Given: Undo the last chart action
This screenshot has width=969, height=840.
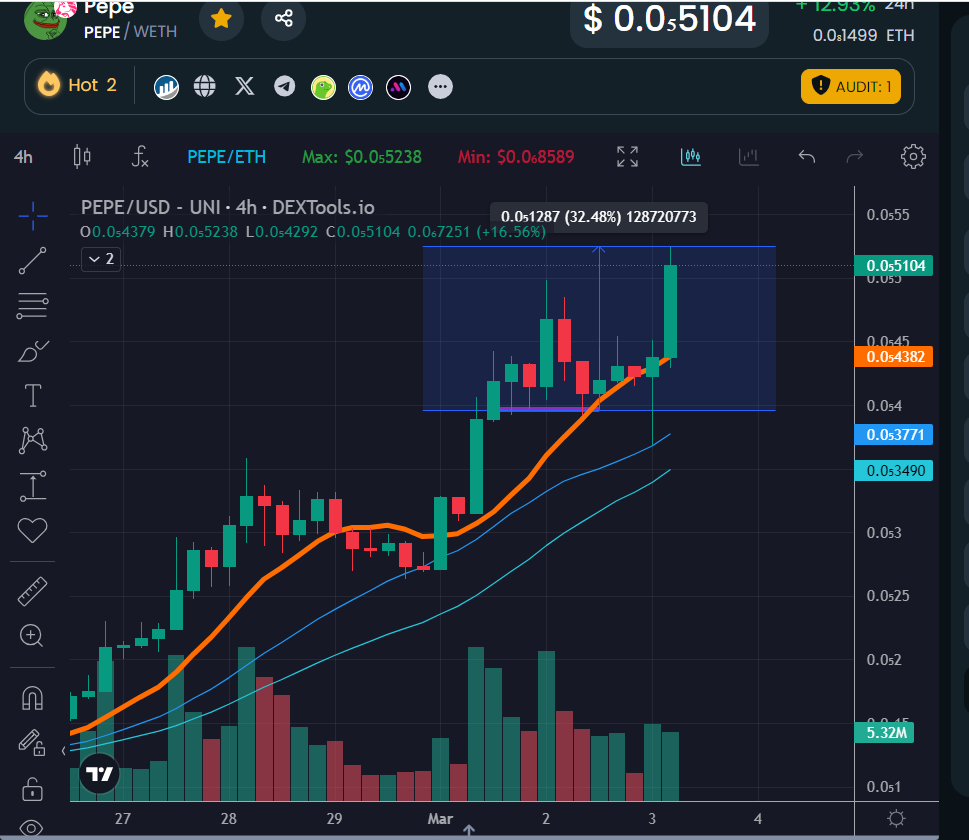Looking at the screenshot, I should pos(806,157).
